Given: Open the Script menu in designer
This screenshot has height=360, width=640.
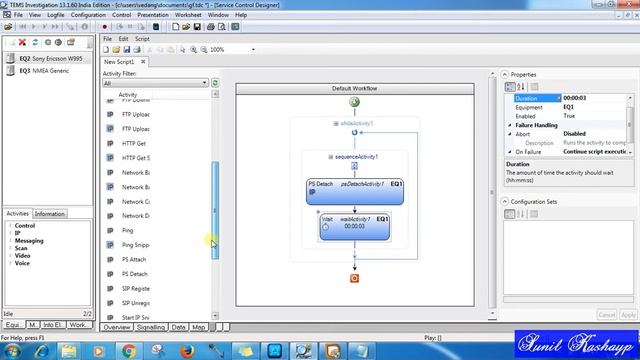Looking at the screenshot, I should click(x=142, y=39).
